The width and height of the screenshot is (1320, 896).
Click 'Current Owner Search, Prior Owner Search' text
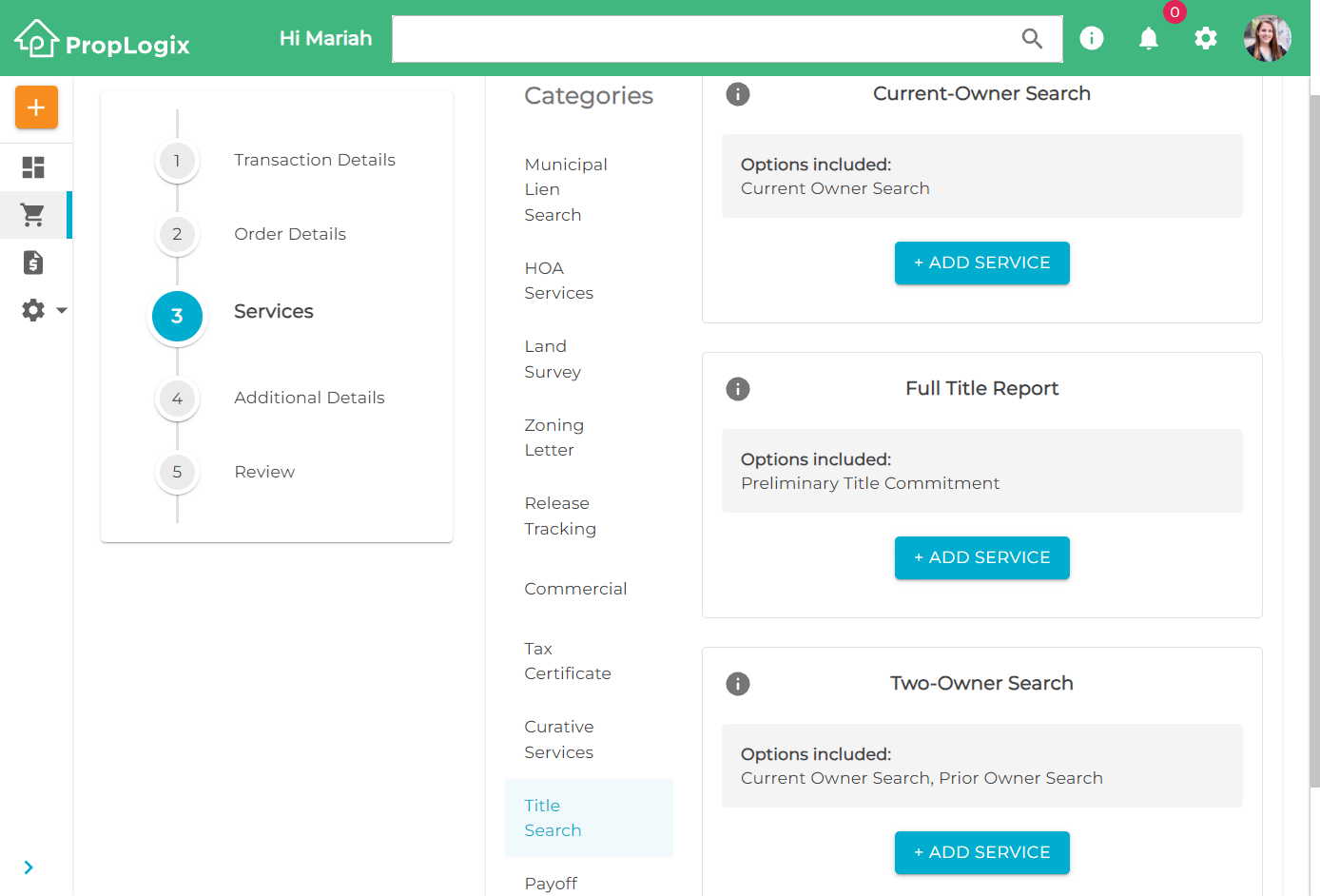pos(922,778)
